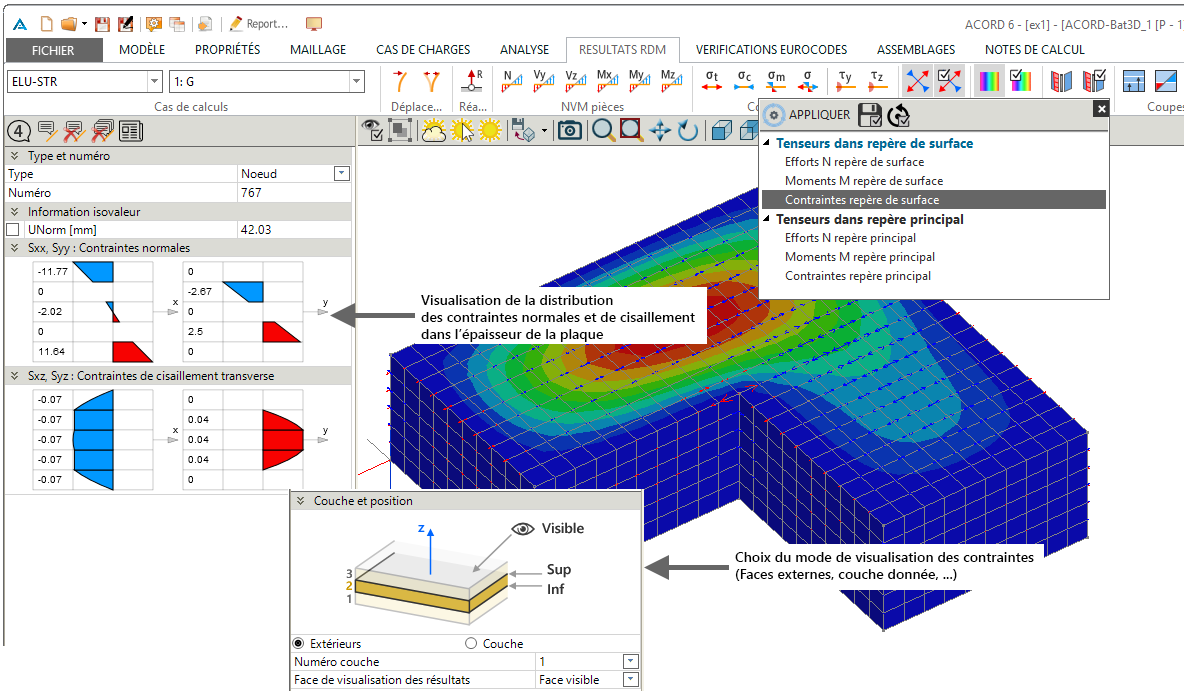
Task: Click the red save floppy disk icon
Action: coord(102,24)
